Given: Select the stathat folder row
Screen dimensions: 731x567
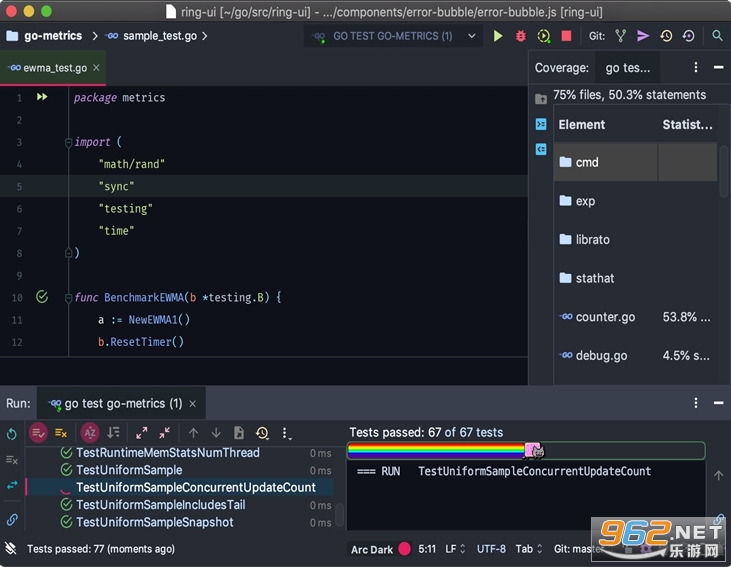Looking at the screenshot, I should click(635, 278).
